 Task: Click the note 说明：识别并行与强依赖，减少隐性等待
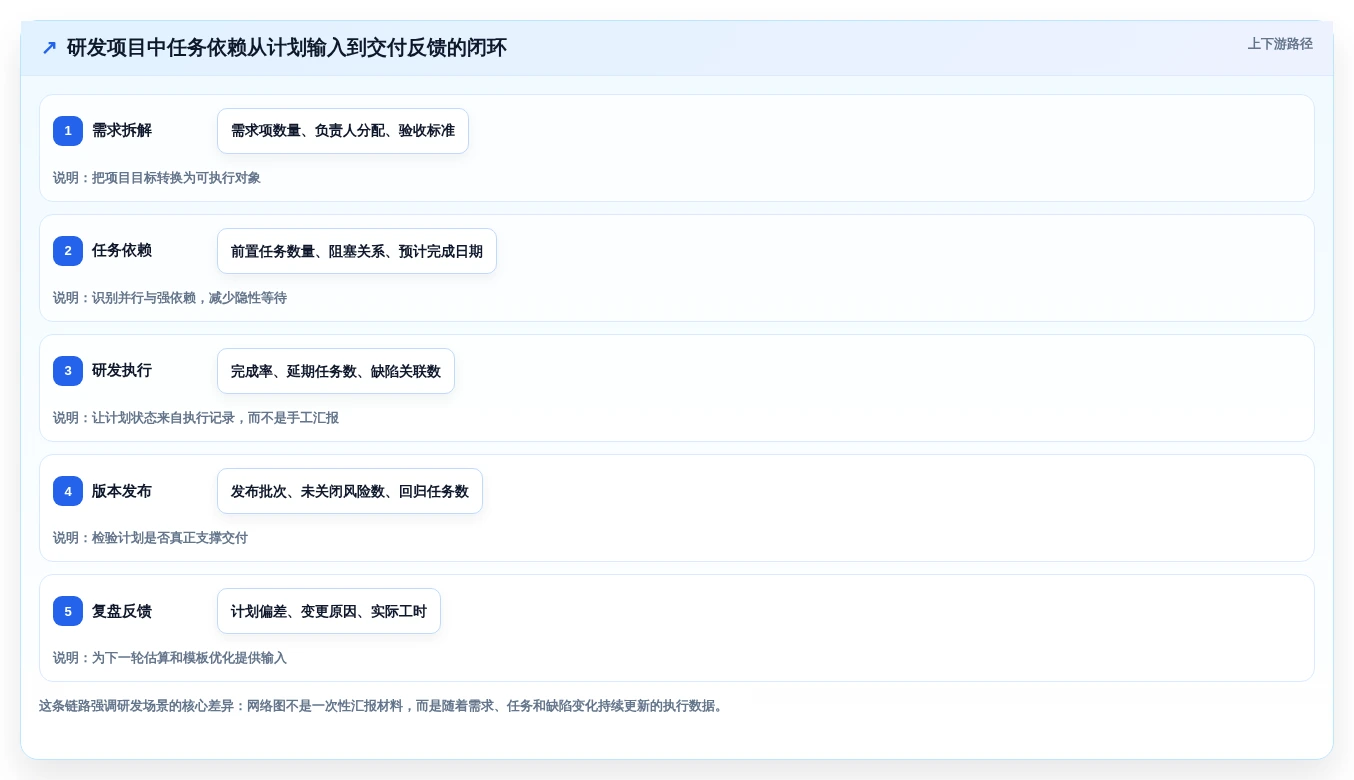click(x=170, y=298)
